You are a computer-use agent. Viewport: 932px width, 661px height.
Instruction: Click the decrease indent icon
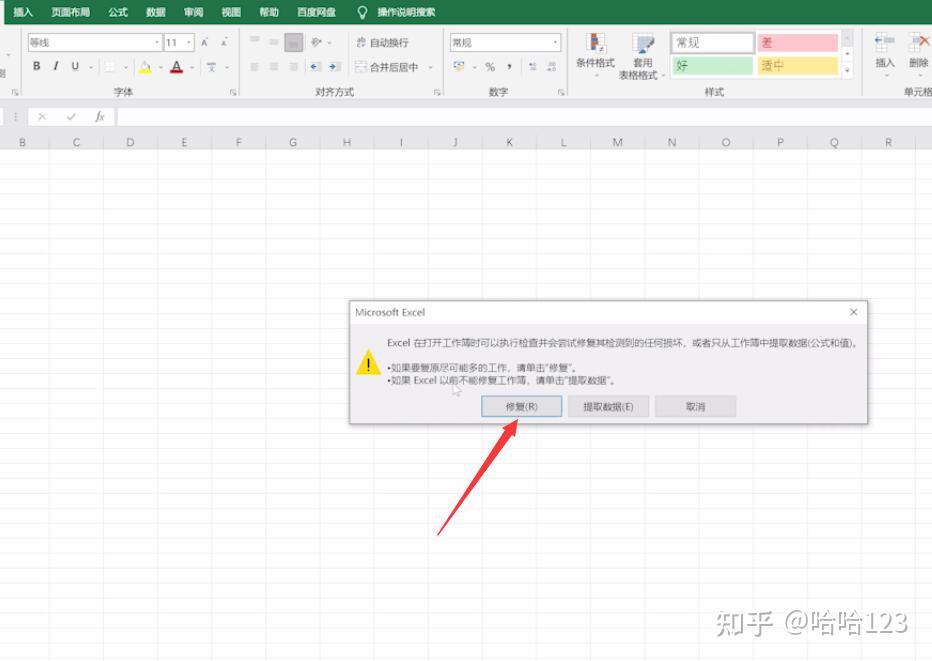(x=316, y=67)
